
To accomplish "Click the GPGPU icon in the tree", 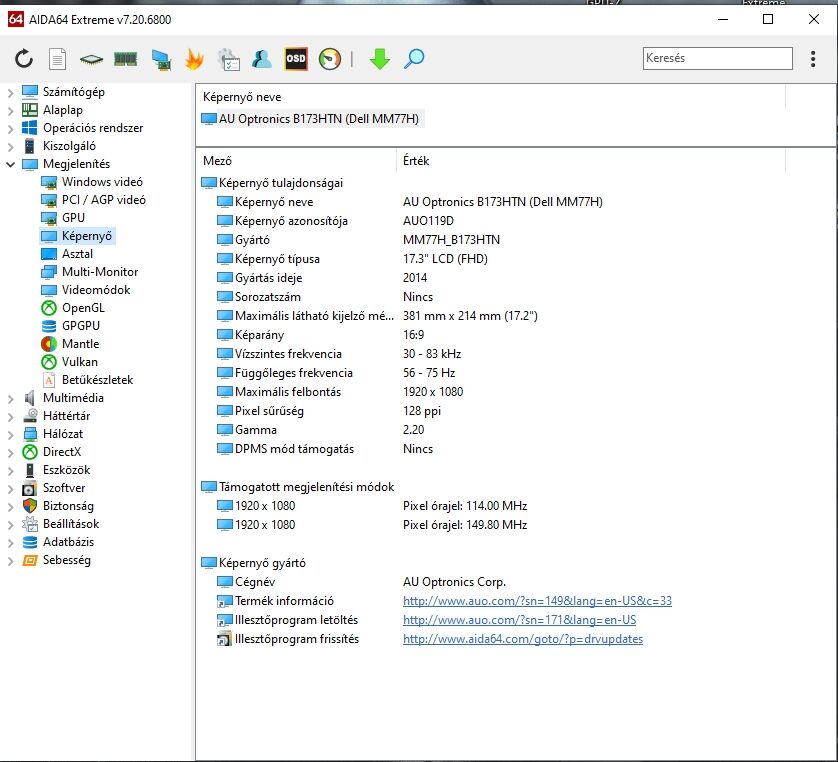I will click(49, 326).
